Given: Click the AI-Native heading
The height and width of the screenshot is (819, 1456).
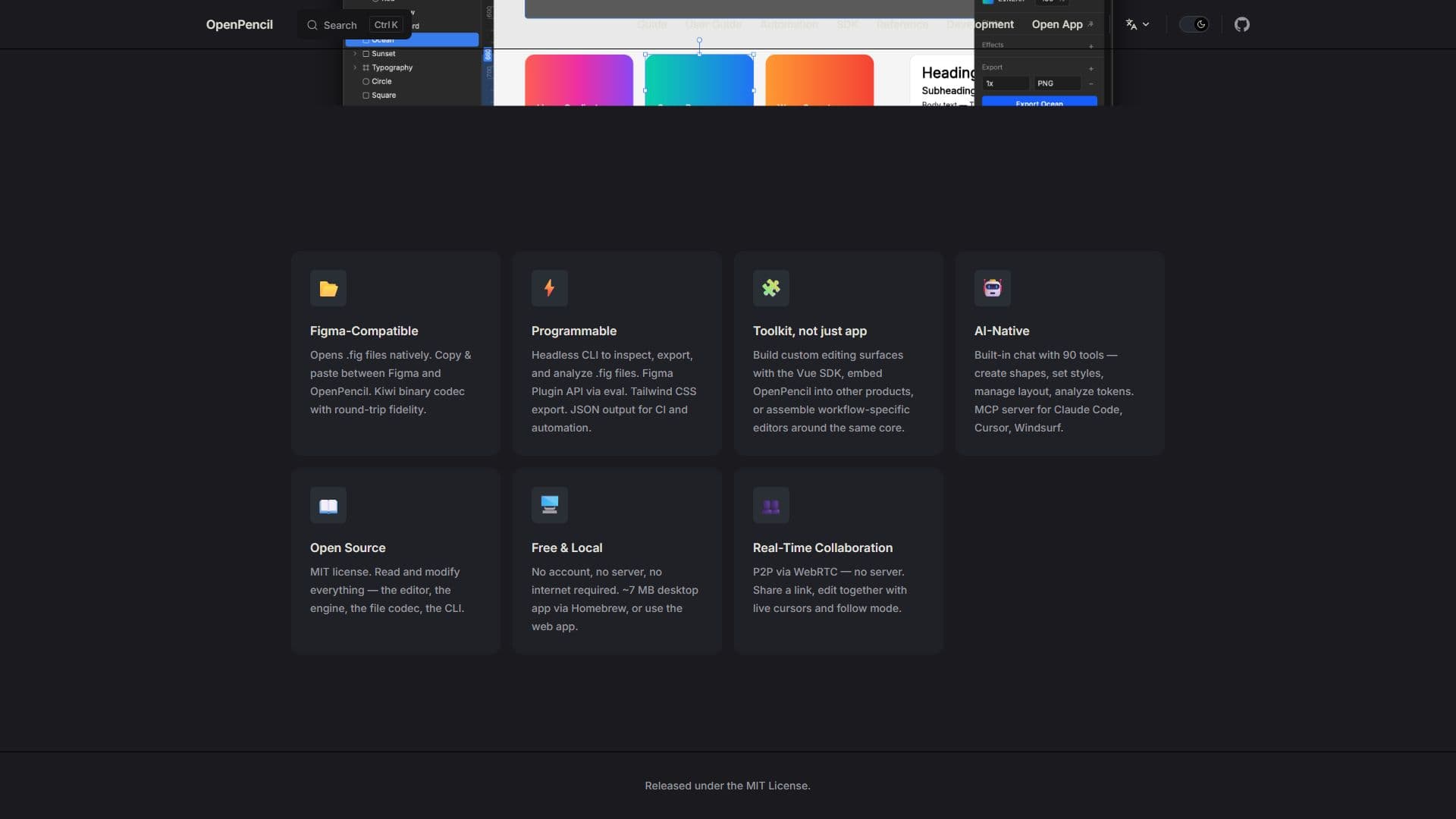Looking at the screenshot, I should tap(1001, 331).
